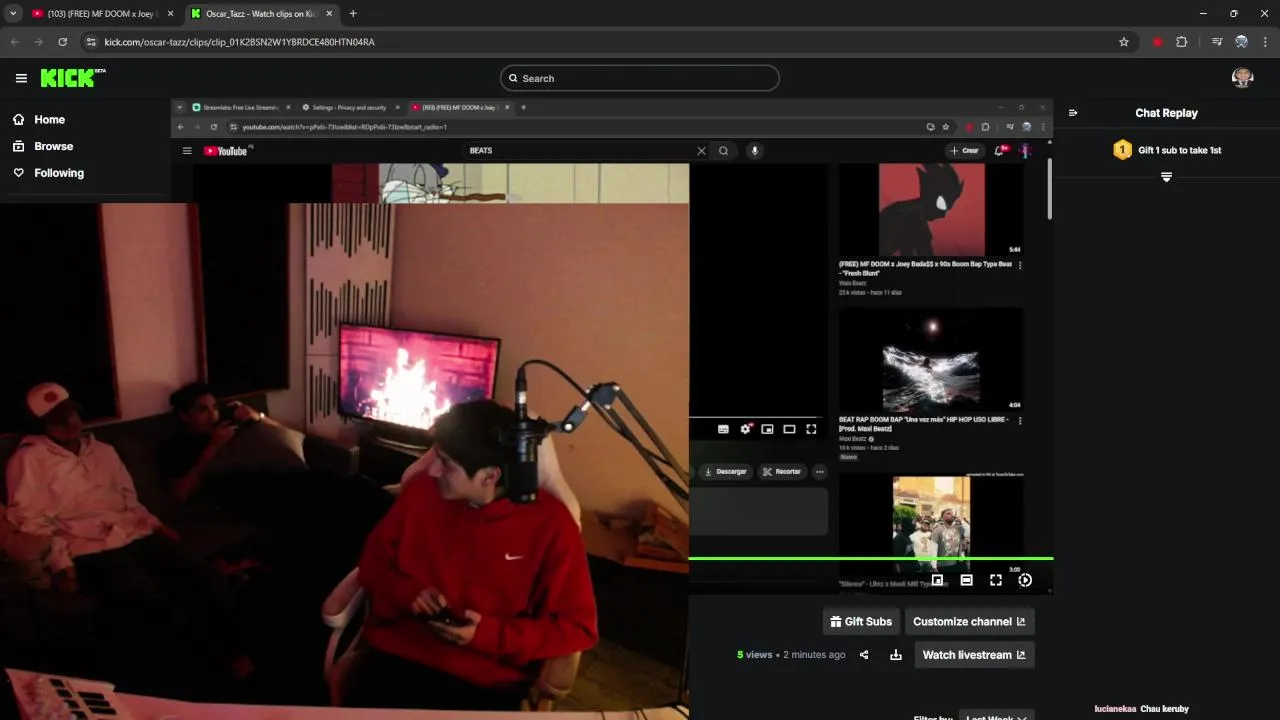Open the Chrome profile avatar
Viewport: 1280px width, 720px height.
coord(1241,42)
